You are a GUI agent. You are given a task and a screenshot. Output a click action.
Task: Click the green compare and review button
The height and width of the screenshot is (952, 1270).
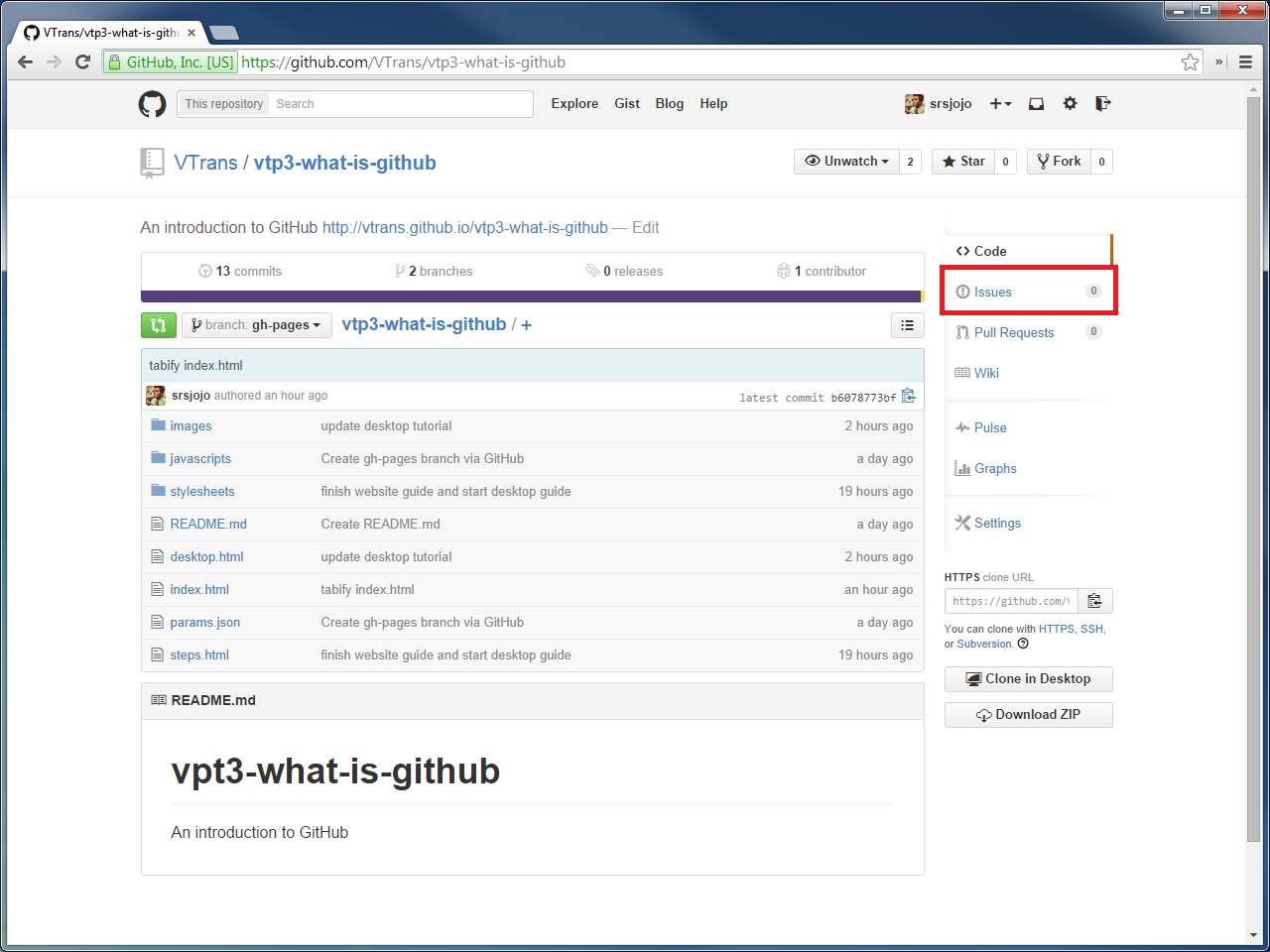click(x=159, y=325)
